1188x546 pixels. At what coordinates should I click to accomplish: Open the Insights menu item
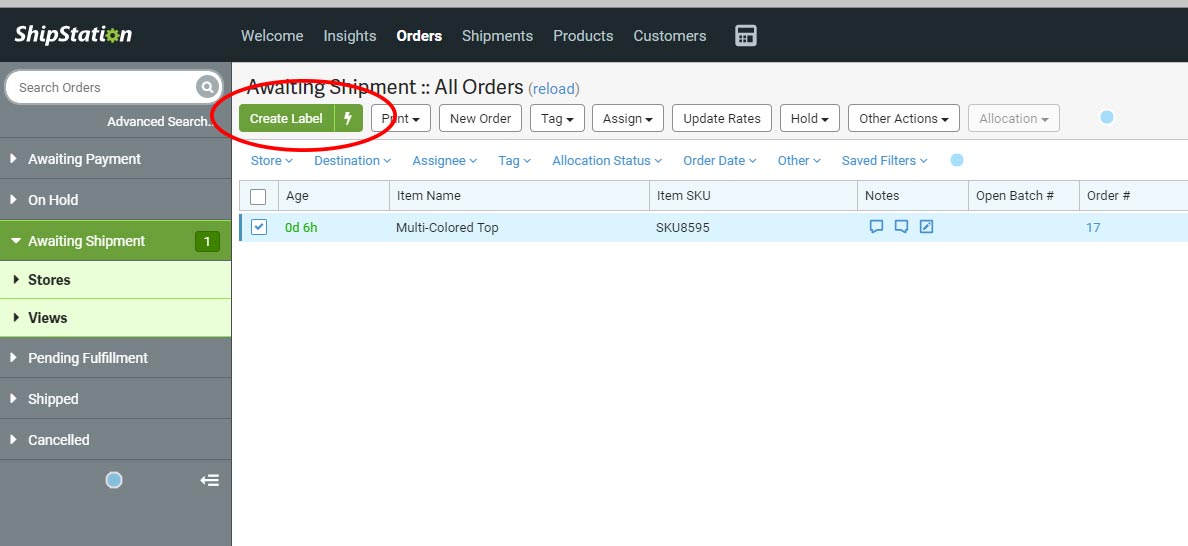point(350,36)
